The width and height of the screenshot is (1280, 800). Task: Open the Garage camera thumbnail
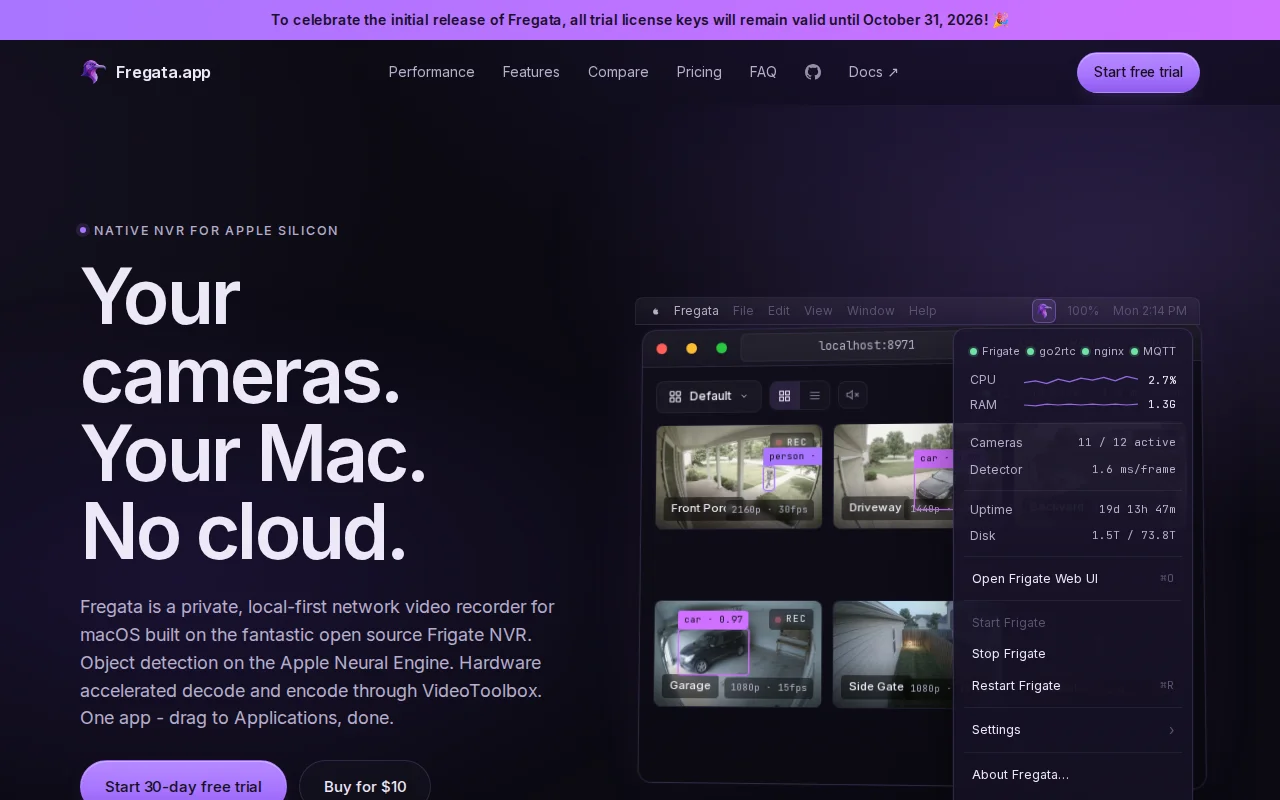(x=738, y=654)
